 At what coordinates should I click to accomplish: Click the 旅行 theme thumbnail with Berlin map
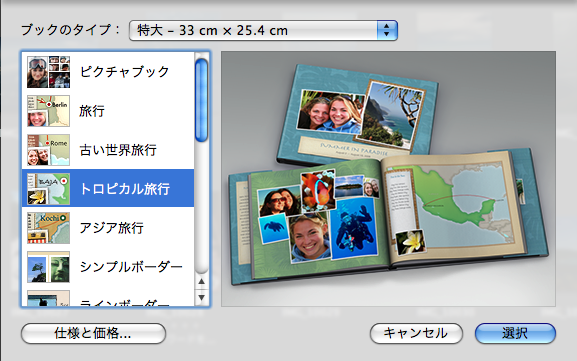(x=48, y=111)
